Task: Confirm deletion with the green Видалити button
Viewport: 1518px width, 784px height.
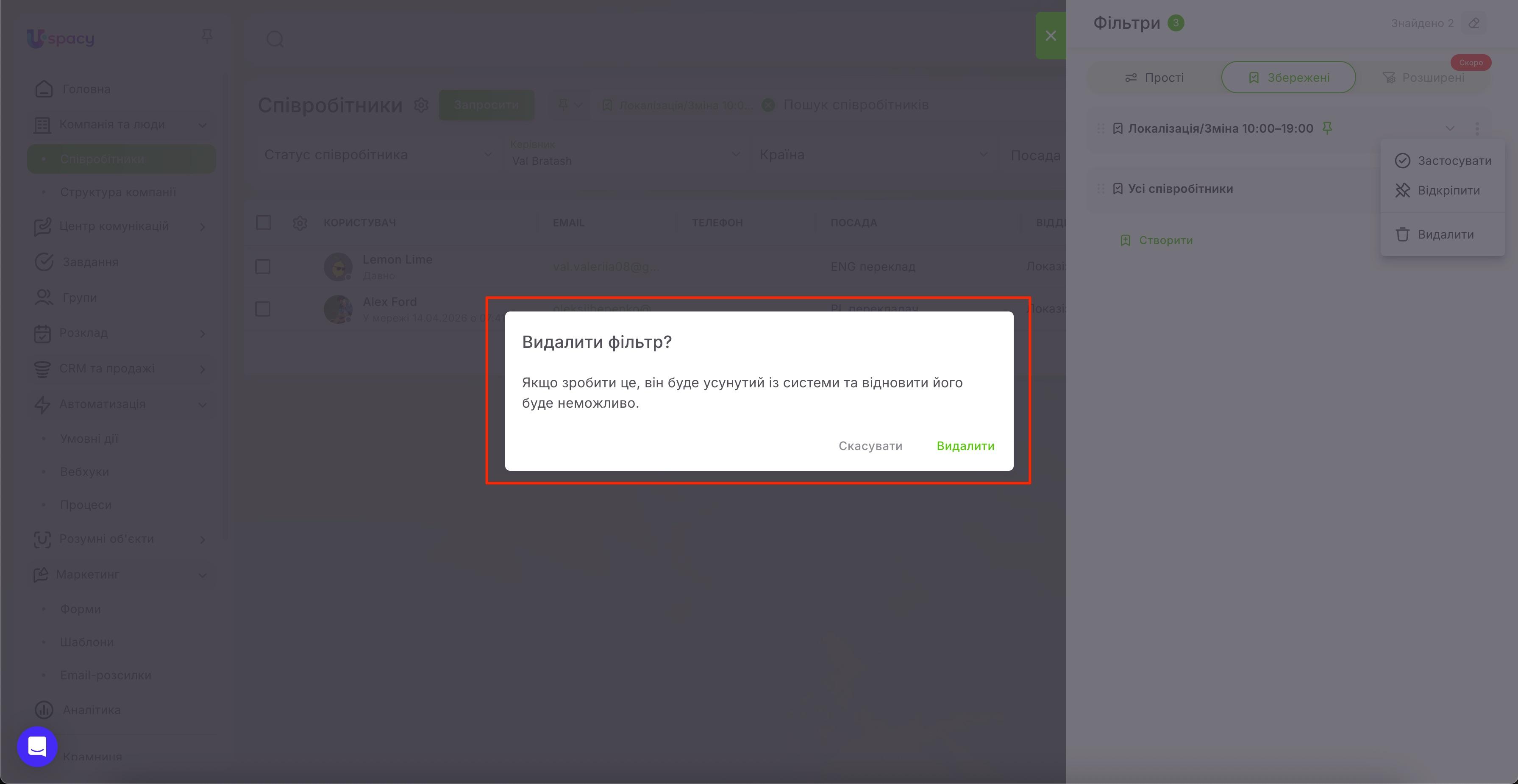Action: tap(965, 446)
